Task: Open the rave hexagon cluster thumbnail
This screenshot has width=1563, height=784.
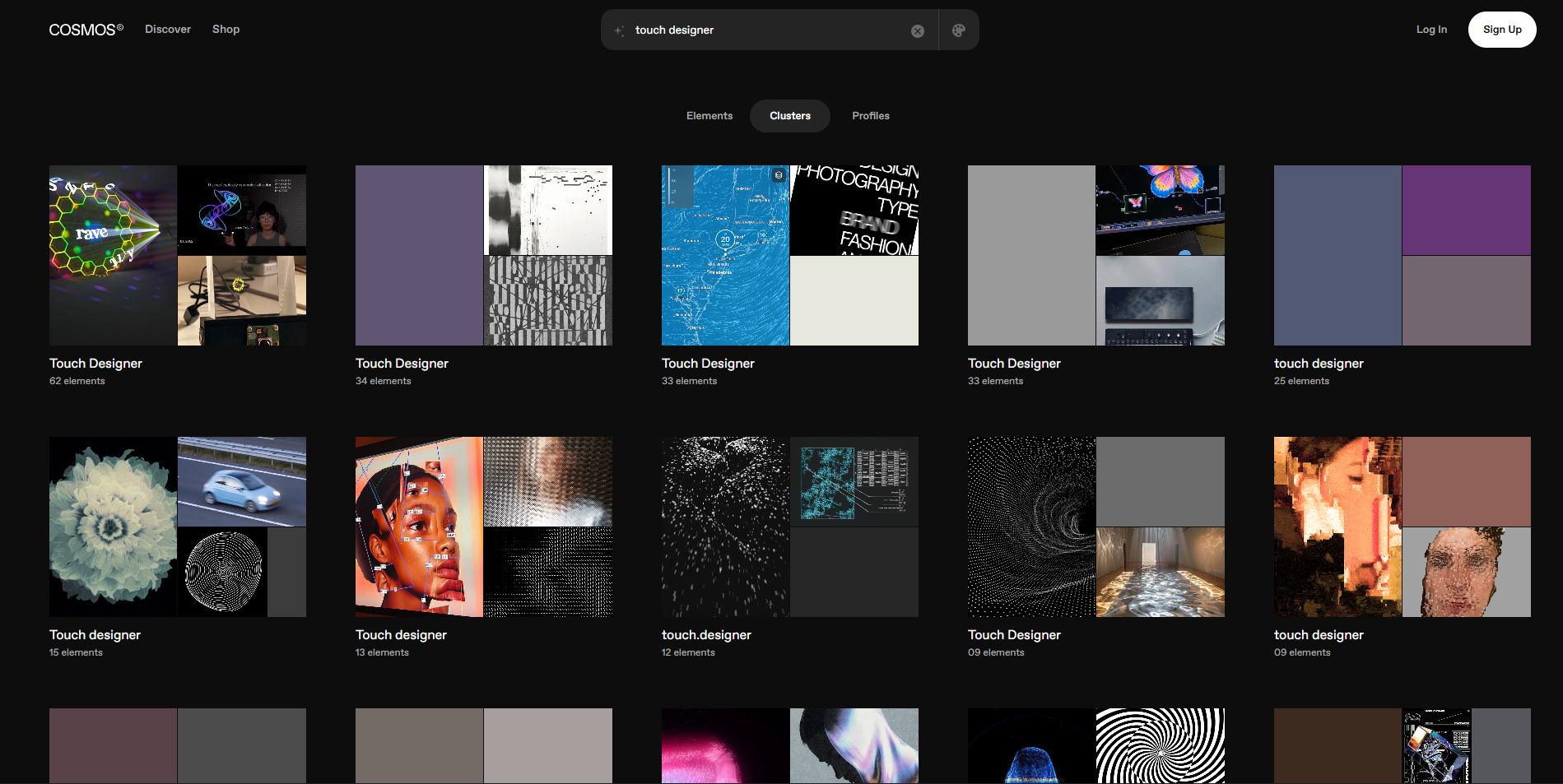Action: pyautogui.click(x=113, y=255)
